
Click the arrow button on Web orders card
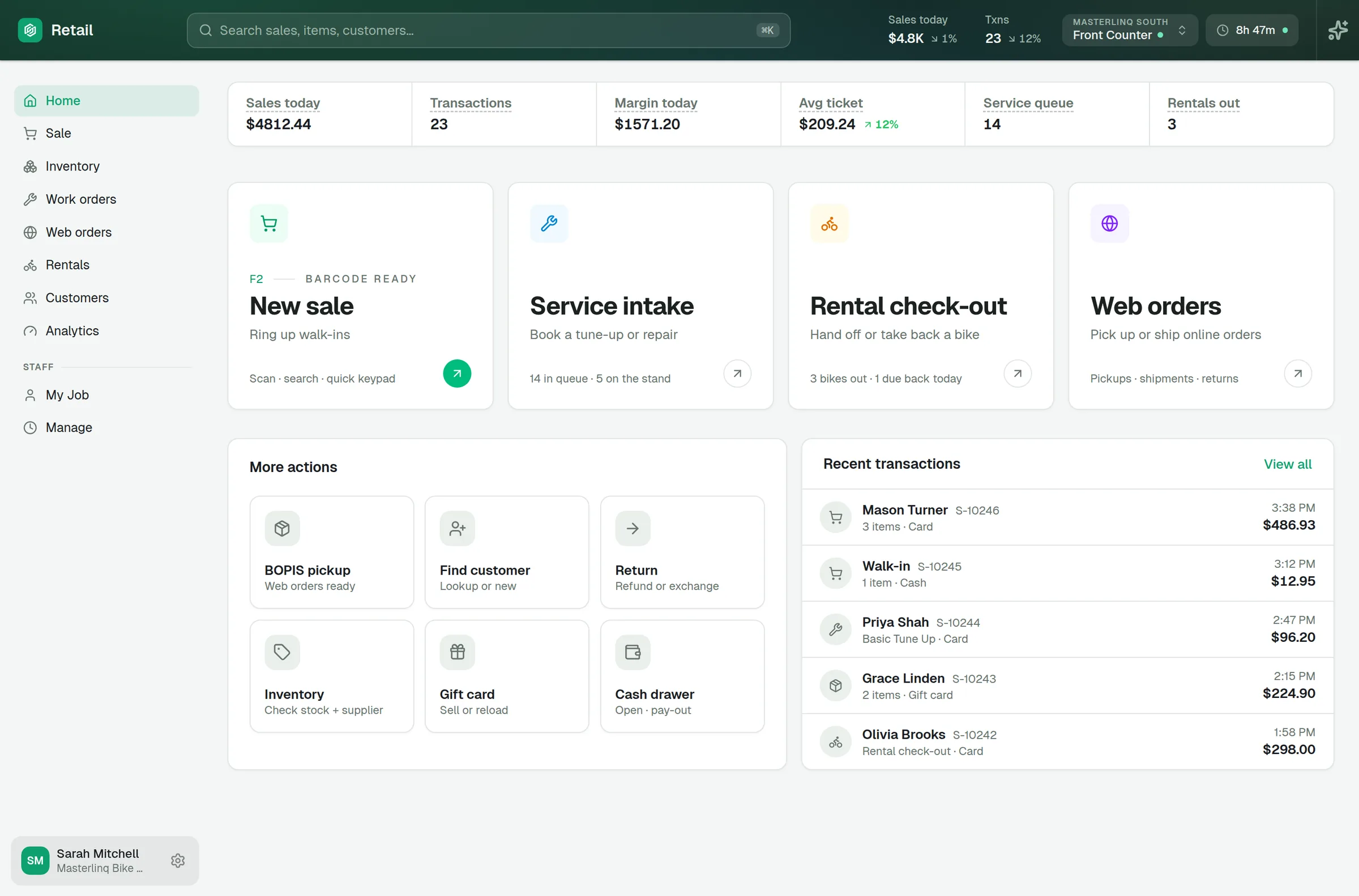tap(1298, 374)
